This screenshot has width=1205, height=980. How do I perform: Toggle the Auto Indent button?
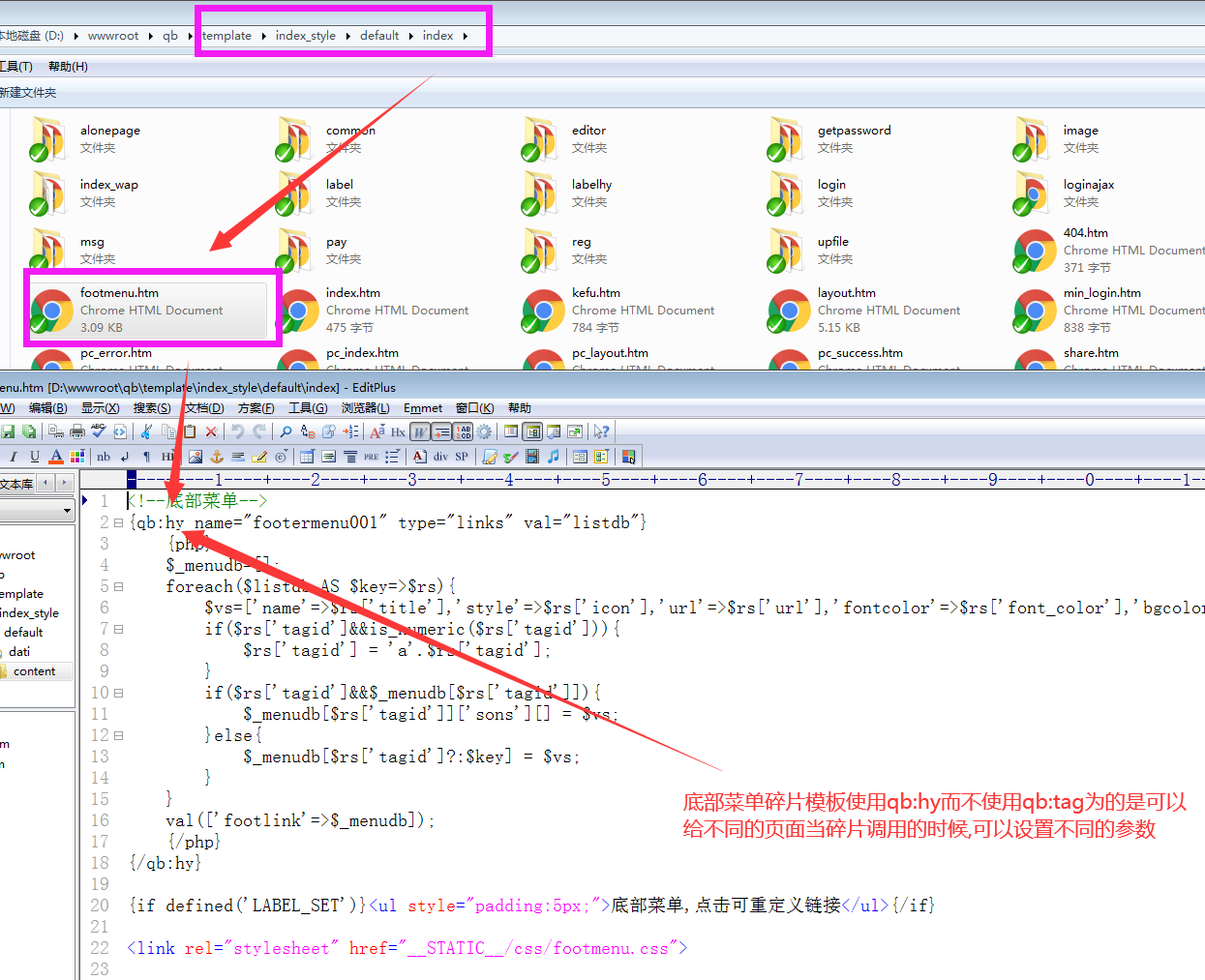[441, 431]
